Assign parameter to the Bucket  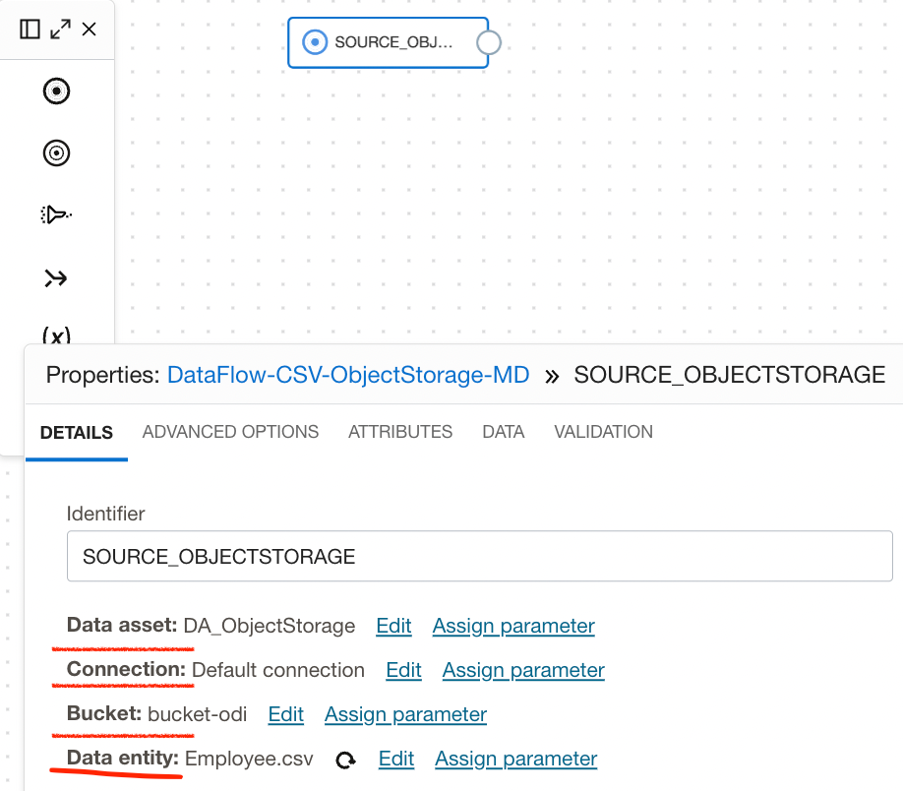tap(405, 714)
